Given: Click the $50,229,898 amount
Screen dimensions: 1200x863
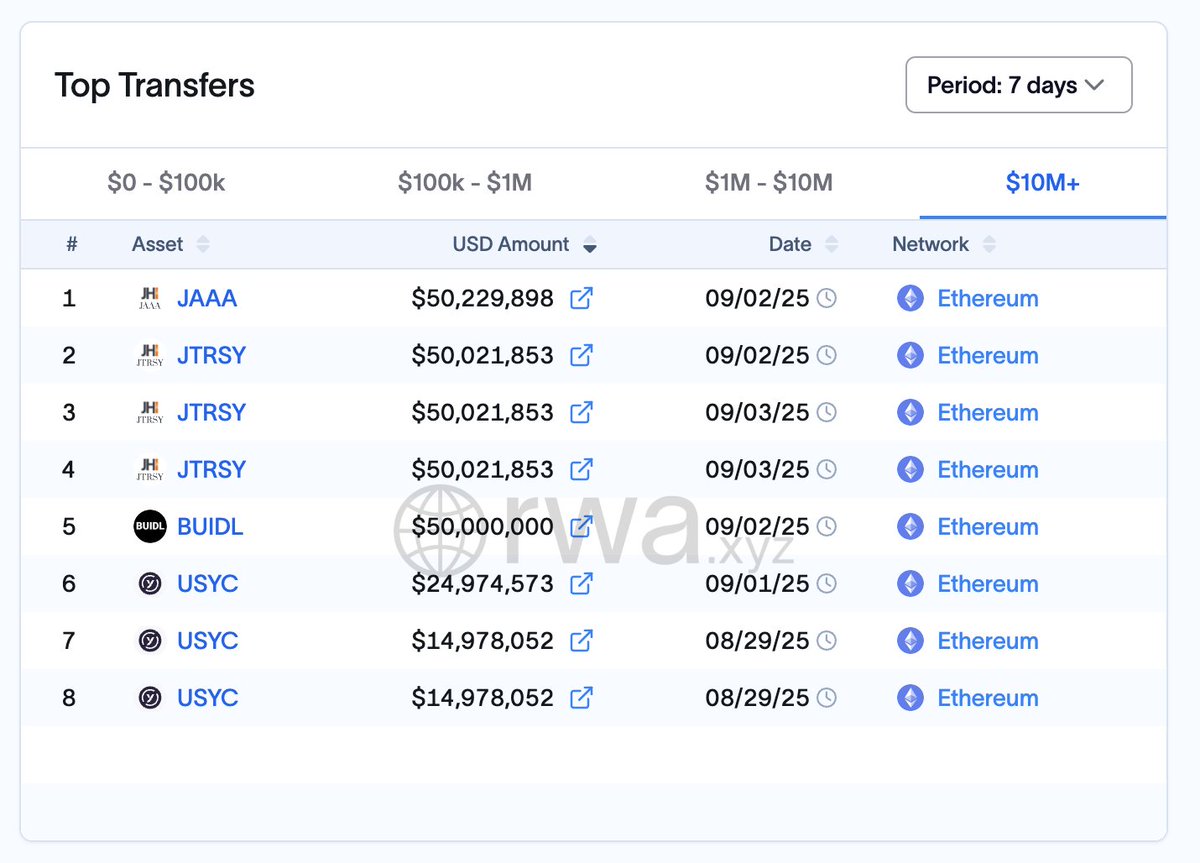Looking at the screenshot, I should 482,298.
